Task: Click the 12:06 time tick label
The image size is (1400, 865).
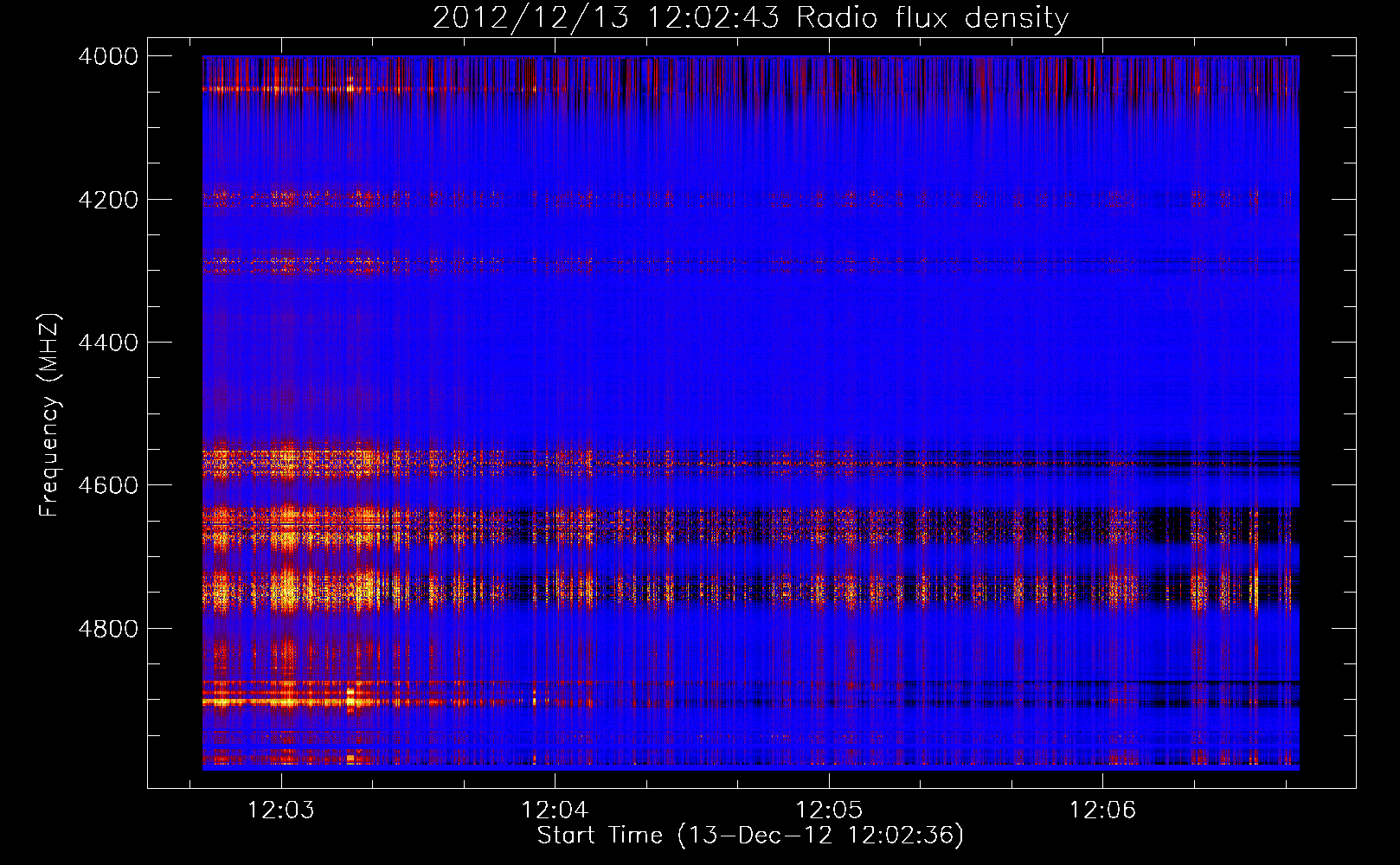Action: pyautogui.click(x=1102, y=811)
